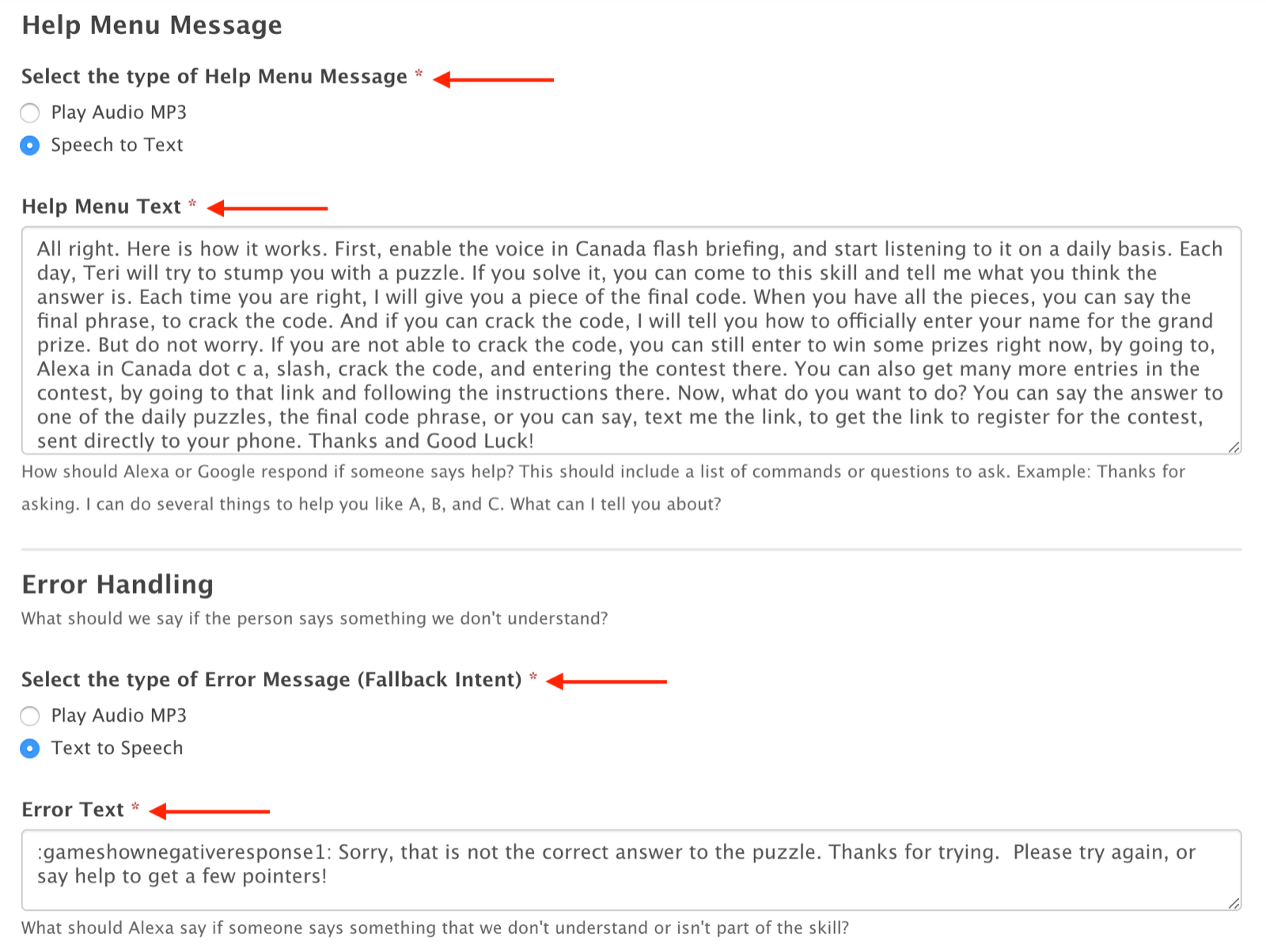Click 'Select the type of Help Menu Message' label
The height and width of the screenshot is (952, 1266).
coord(214,77)
